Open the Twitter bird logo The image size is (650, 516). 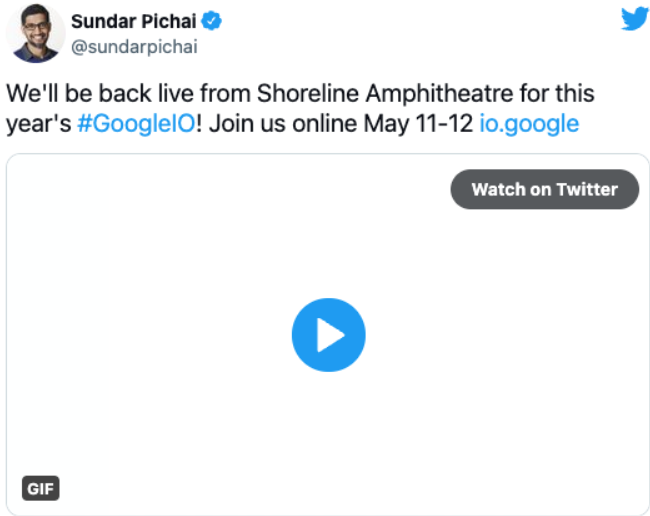point(634,20)
